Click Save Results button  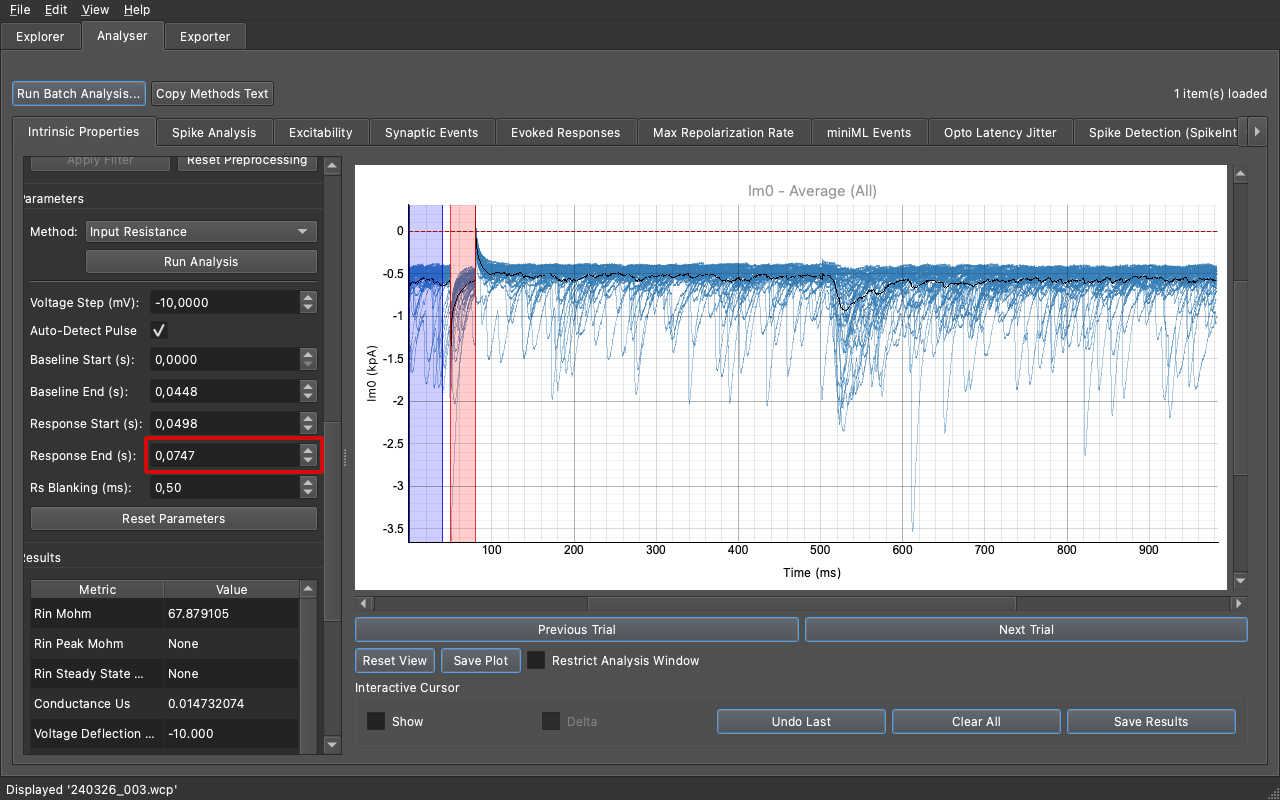1151,722
